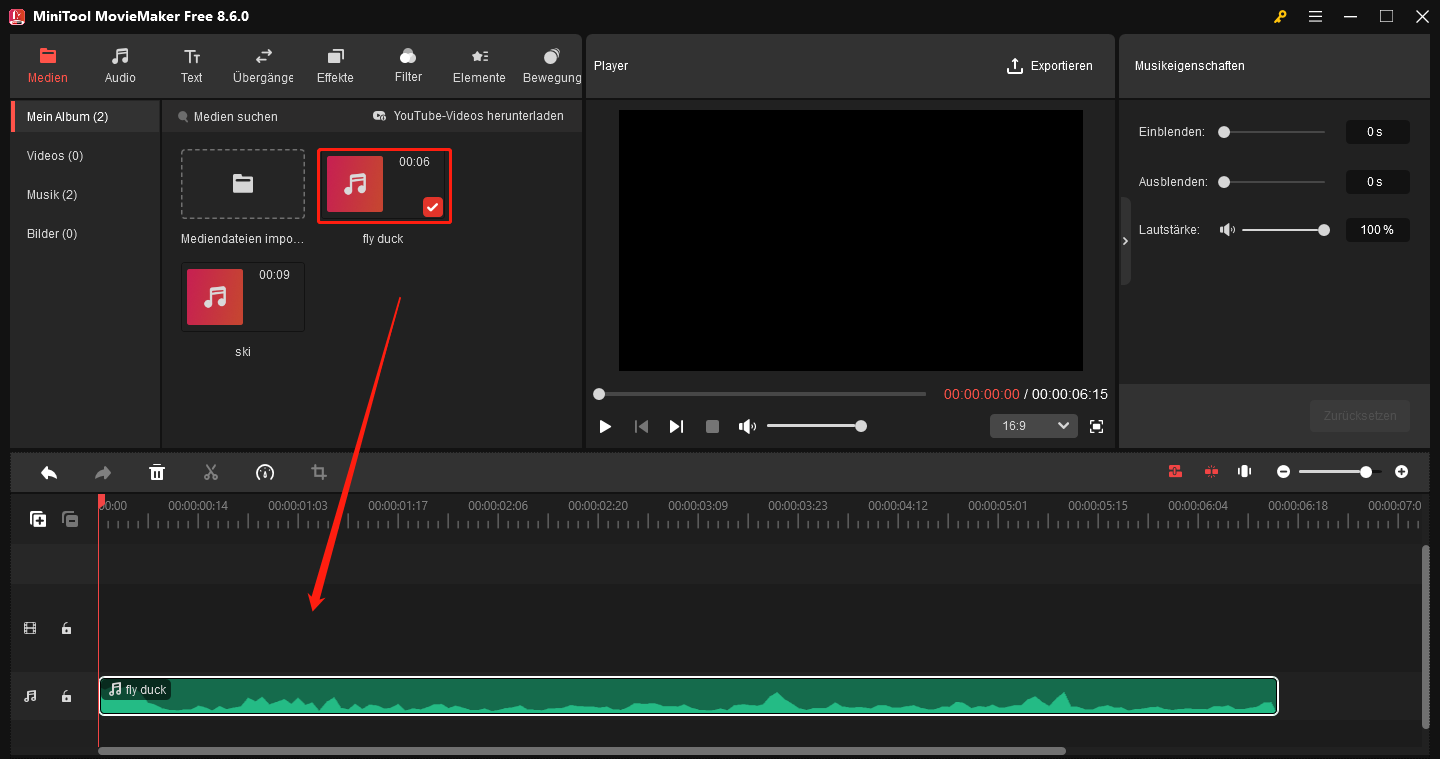Image resolution: width=1440 pixels, height=759 pixels.
Task: Click the Zurücksetzen reset button
Action: [x=1360, y=416]
